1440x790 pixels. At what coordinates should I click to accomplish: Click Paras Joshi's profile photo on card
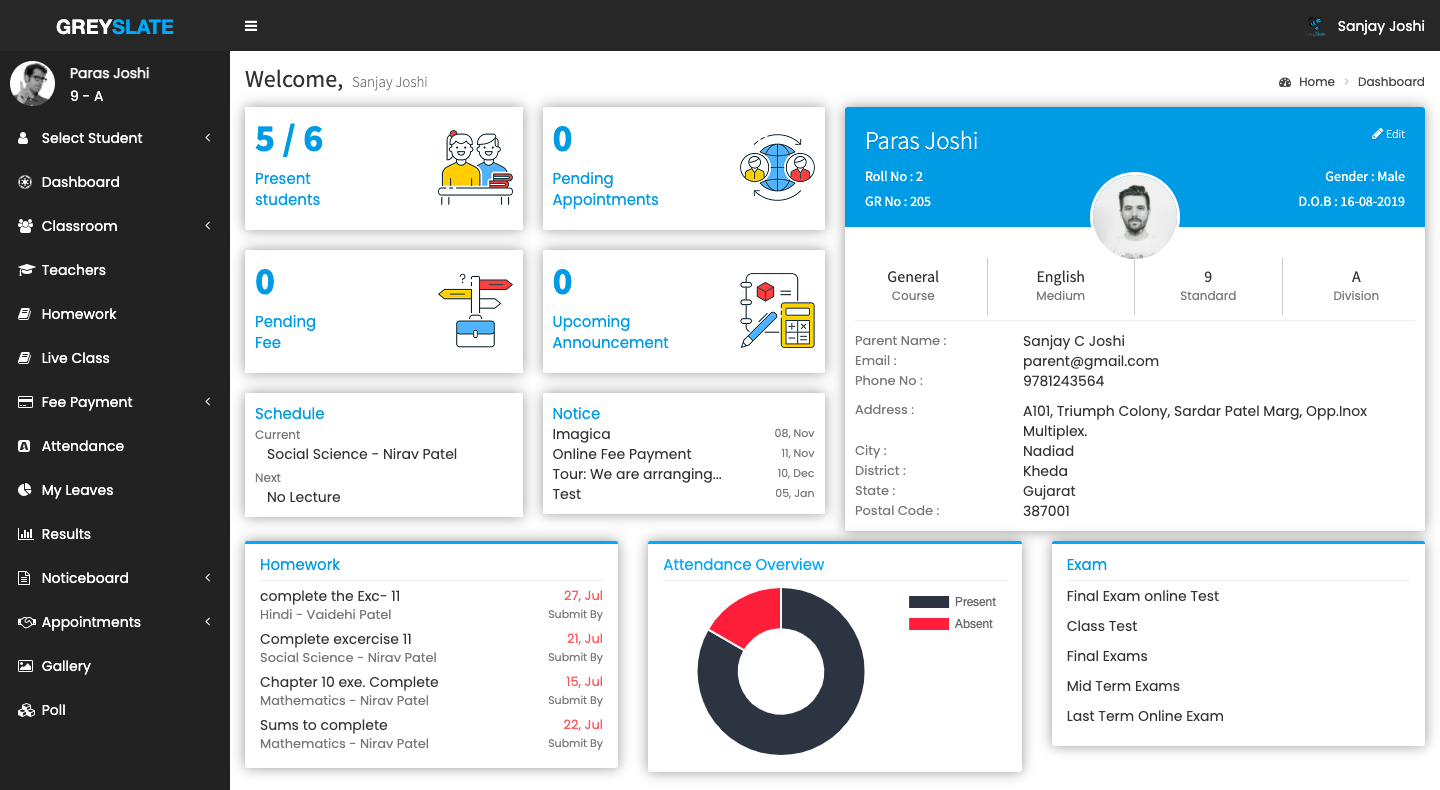click(x=1134, y=217)
